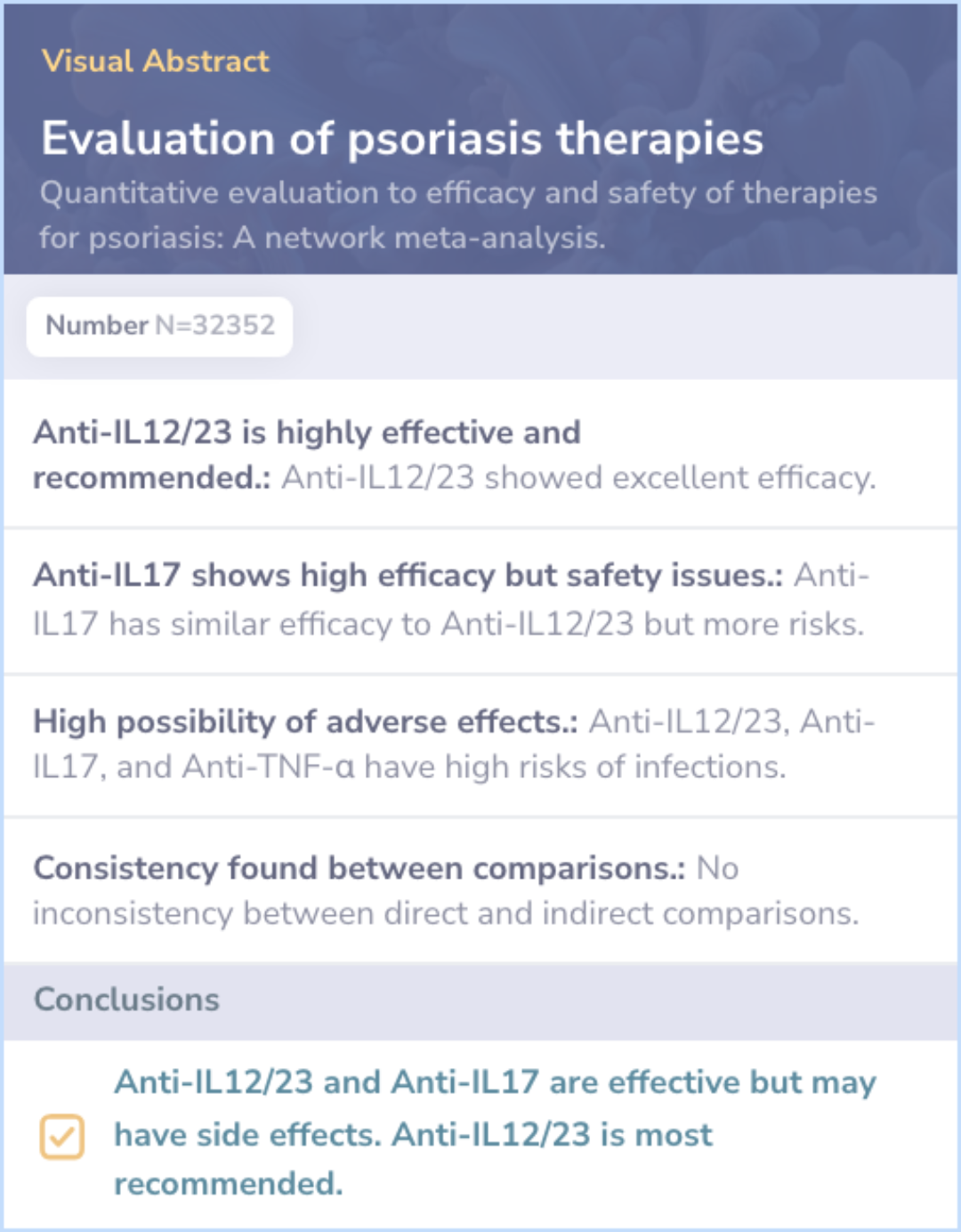This screenshot has width=961, height=1232.
Task: Click the Evaluation of psoriasis therapies title
Action: tap(402, 139)
